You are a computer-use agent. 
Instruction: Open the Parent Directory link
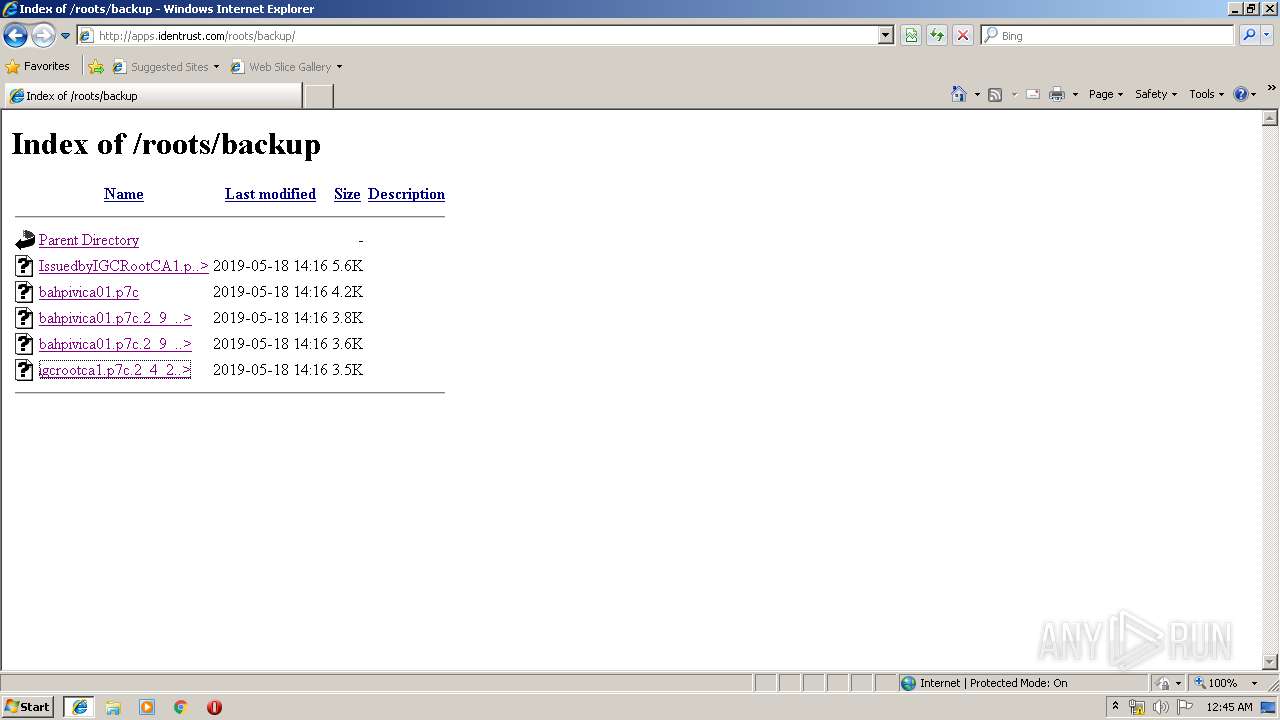pyautogui.click(x=89, y=240)
